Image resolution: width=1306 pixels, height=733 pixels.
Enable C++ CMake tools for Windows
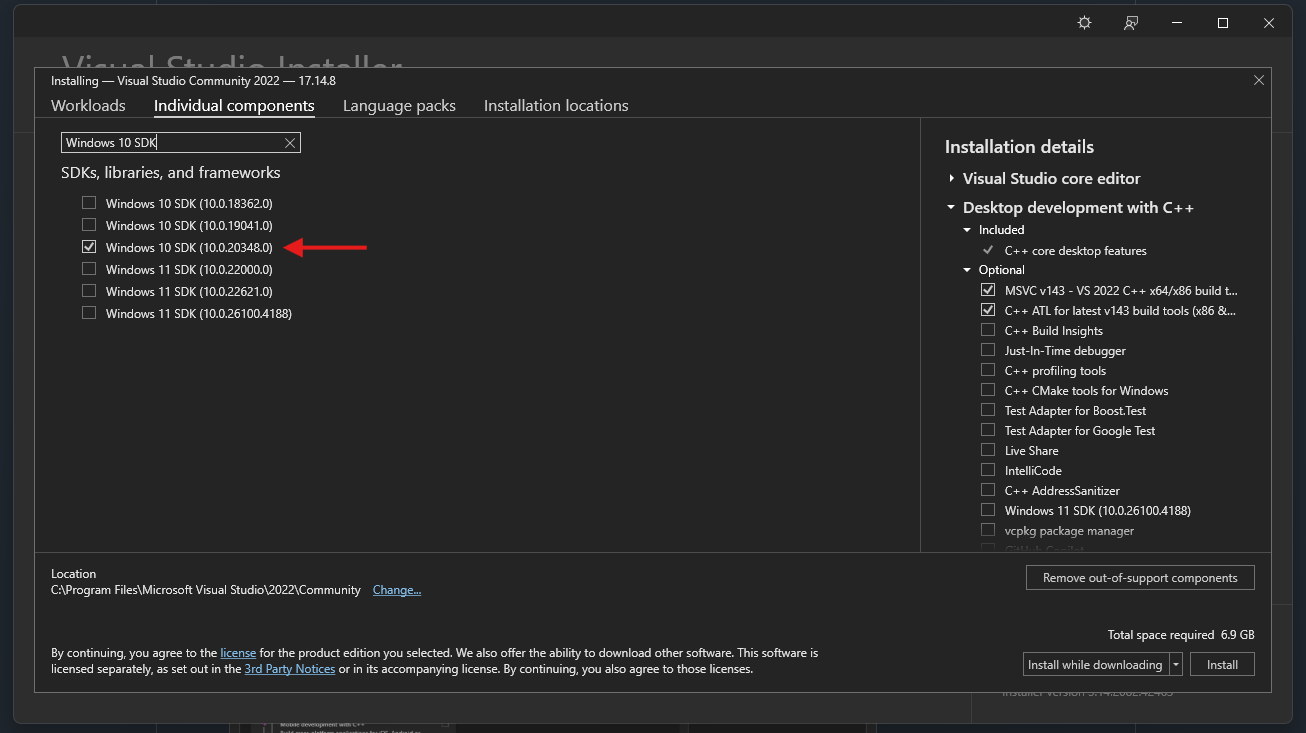(988, 390)
